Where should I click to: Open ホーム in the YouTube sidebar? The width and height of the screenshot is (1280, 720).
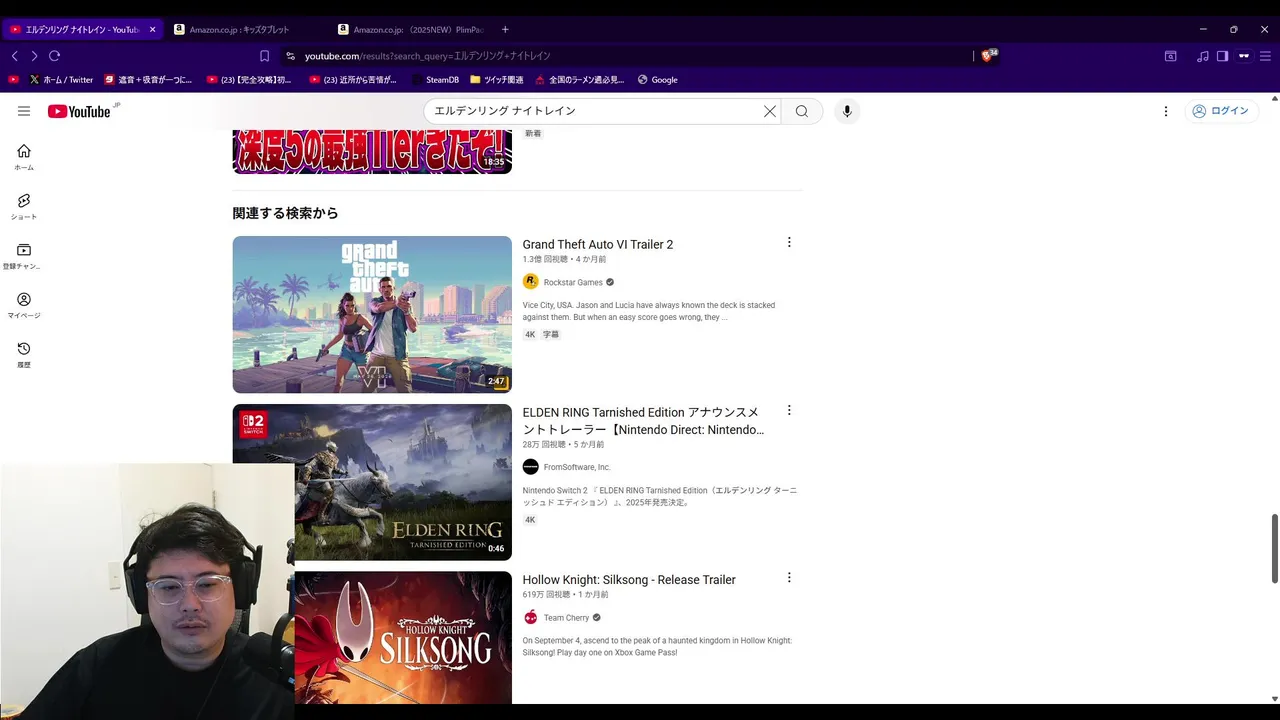click(x=24, y=157)
